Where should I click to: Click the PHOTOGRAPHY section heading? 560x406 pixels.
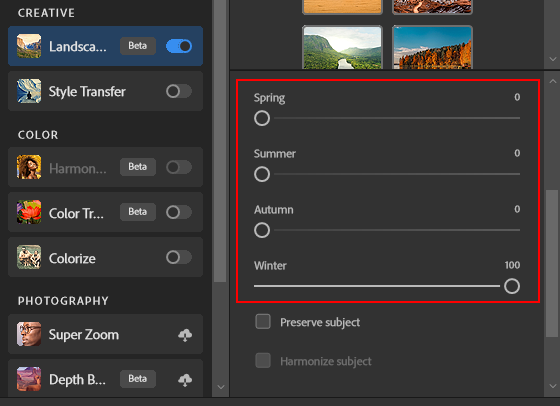point(63,301)
